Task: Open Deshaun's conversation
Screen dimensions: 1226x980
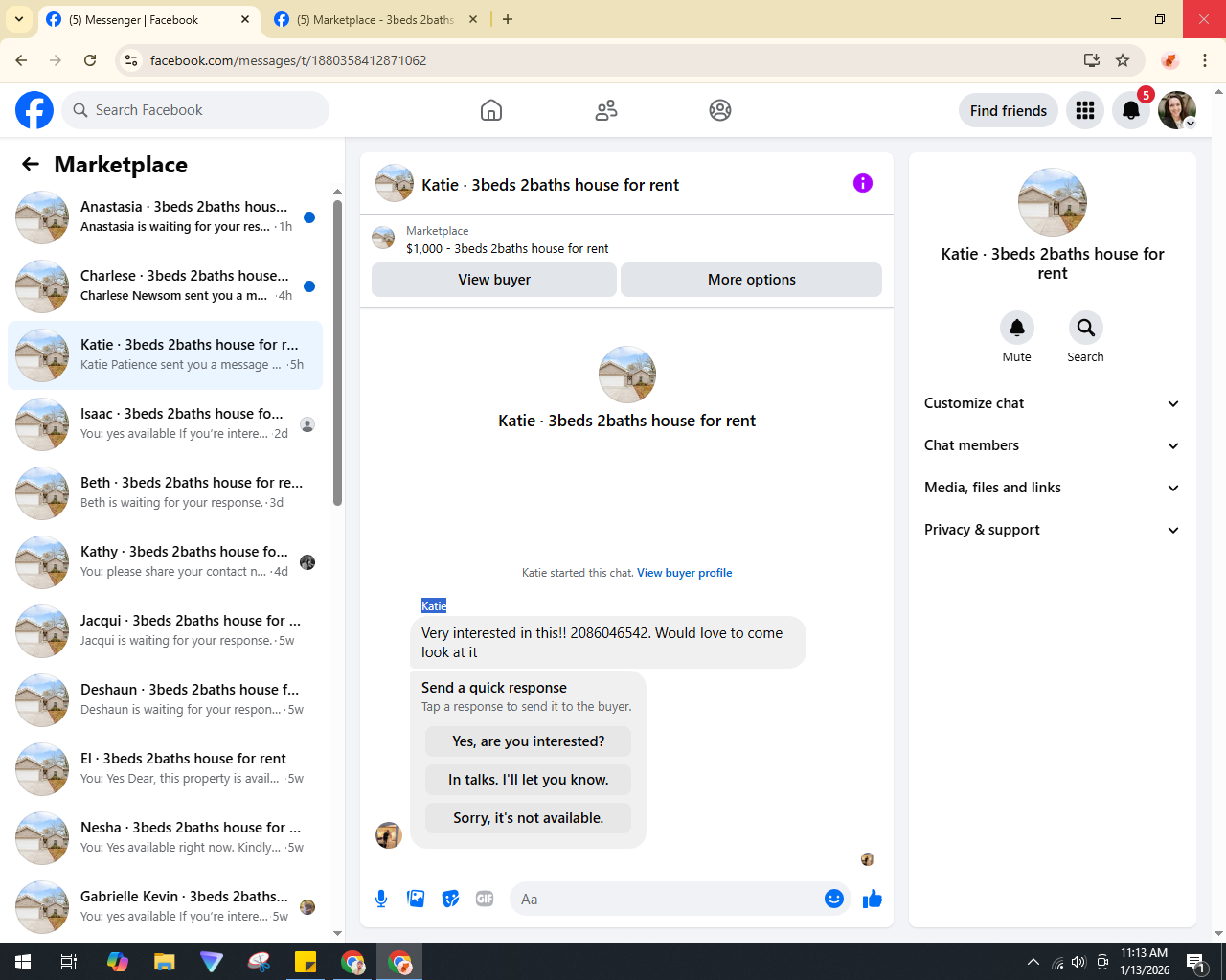Action: [x=165, y=700]
